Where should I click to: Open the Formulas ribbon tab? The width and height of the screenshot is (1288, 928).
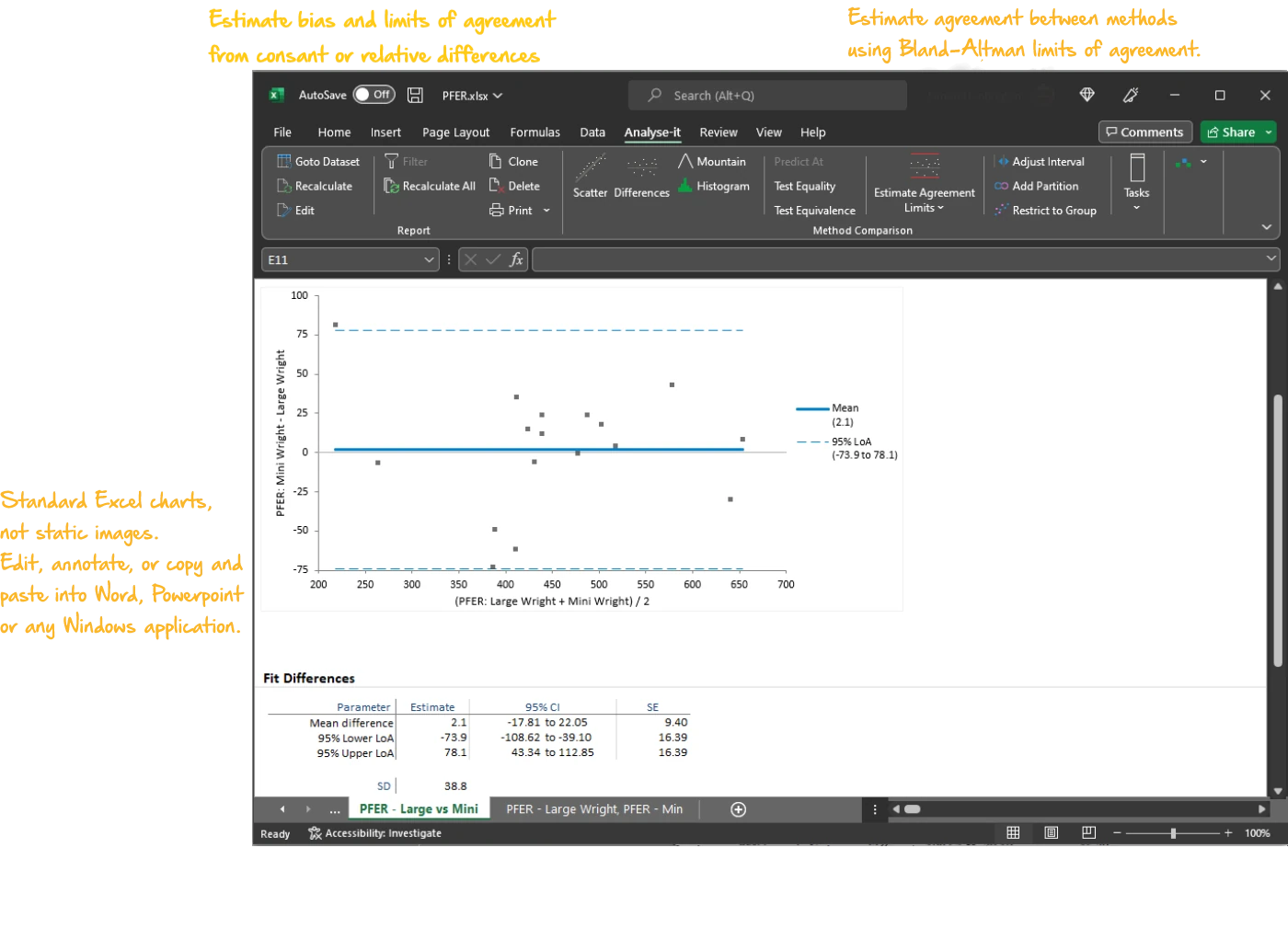[x=535, y=132]
